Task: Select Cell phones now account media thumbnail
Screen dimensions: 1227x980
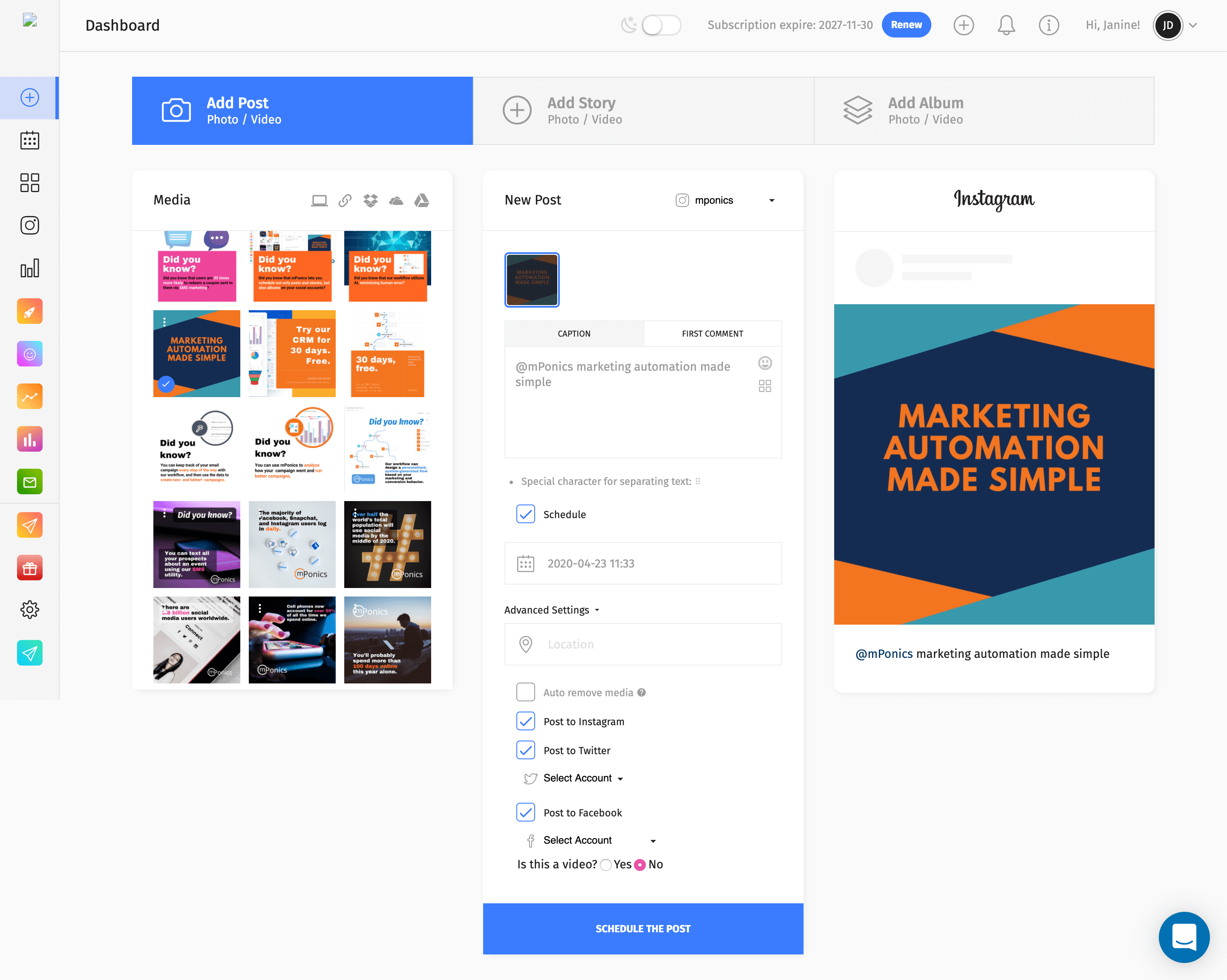Action: [x=292, y=640]
